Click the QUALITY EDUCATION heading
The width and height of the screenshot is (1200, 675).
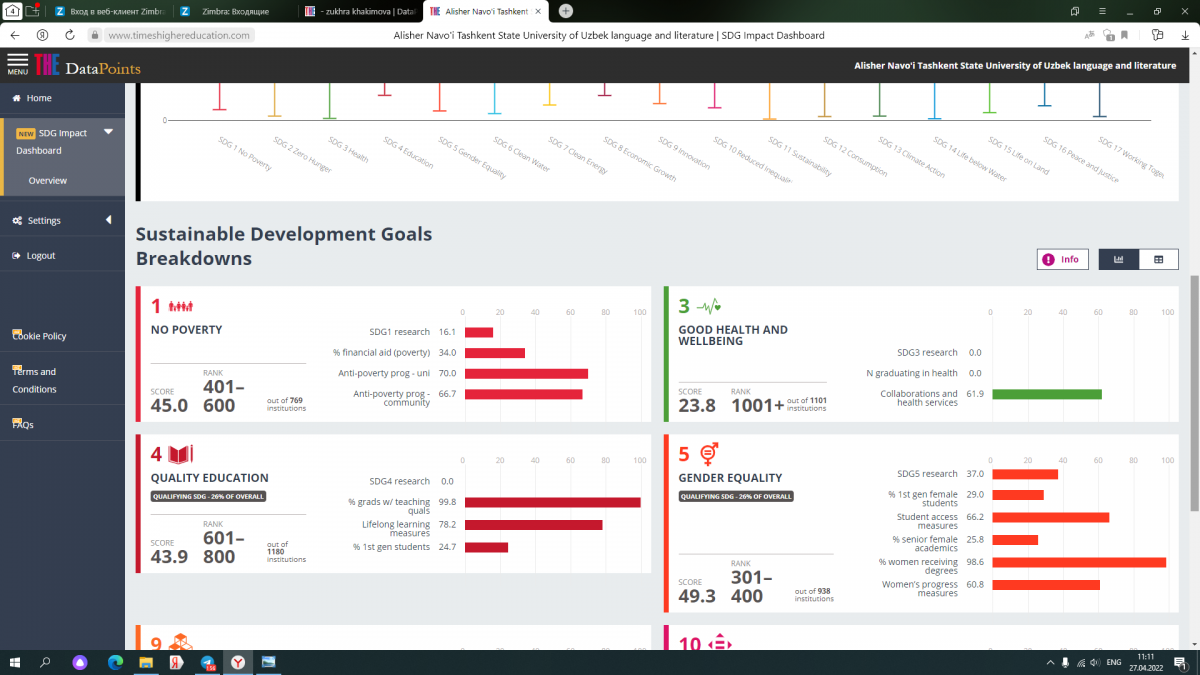210,478
